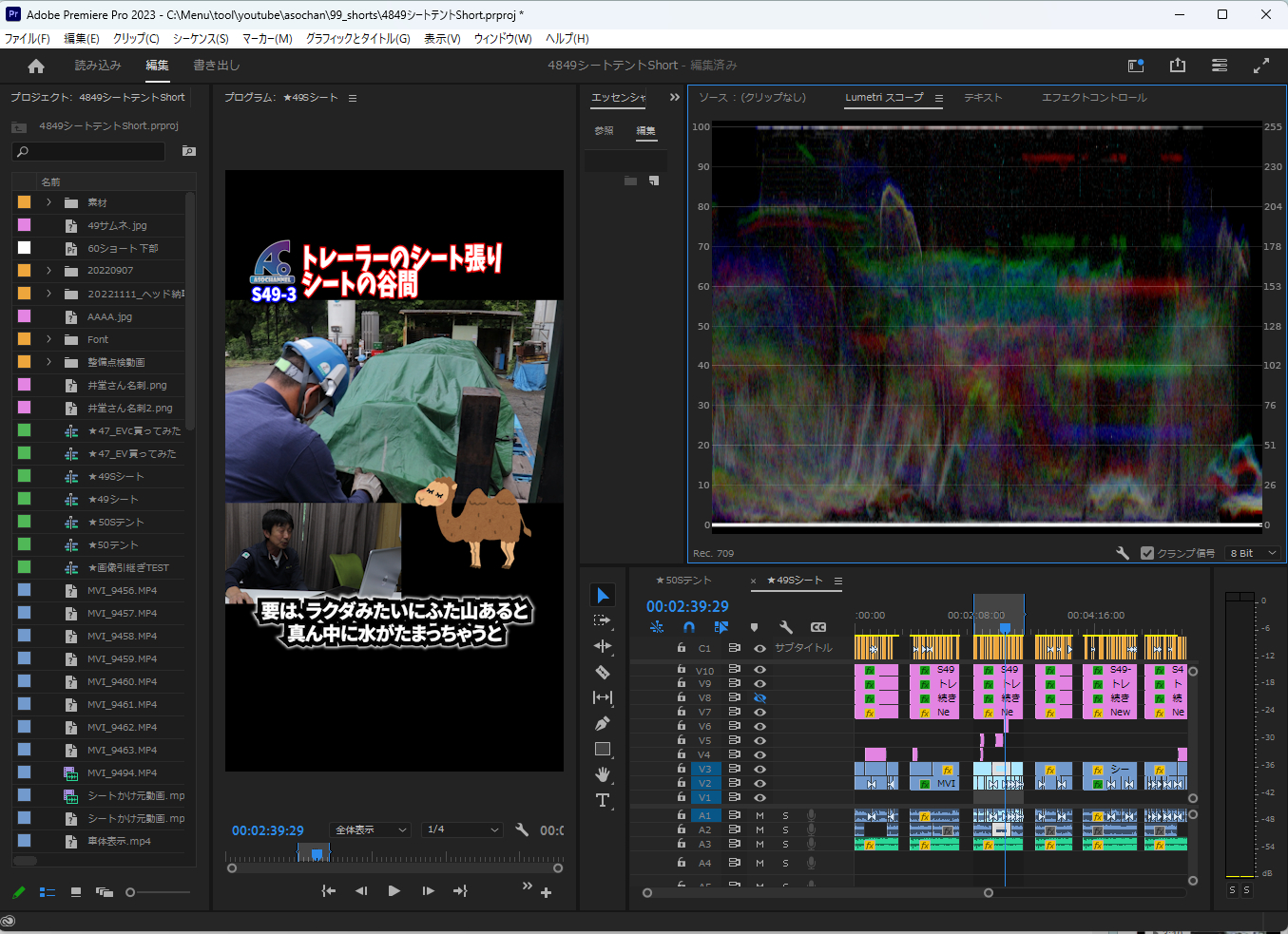Screen dimensions: 1288x934
Task: Click program monitor playhead on scrubber
Action: pos(317,854)
